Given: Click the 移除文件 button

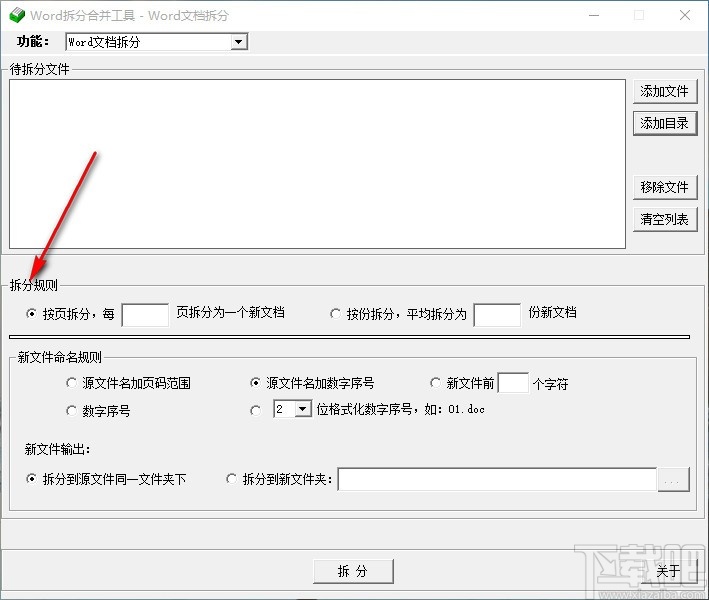Looking at the screenshot, I should click(665, 187).
